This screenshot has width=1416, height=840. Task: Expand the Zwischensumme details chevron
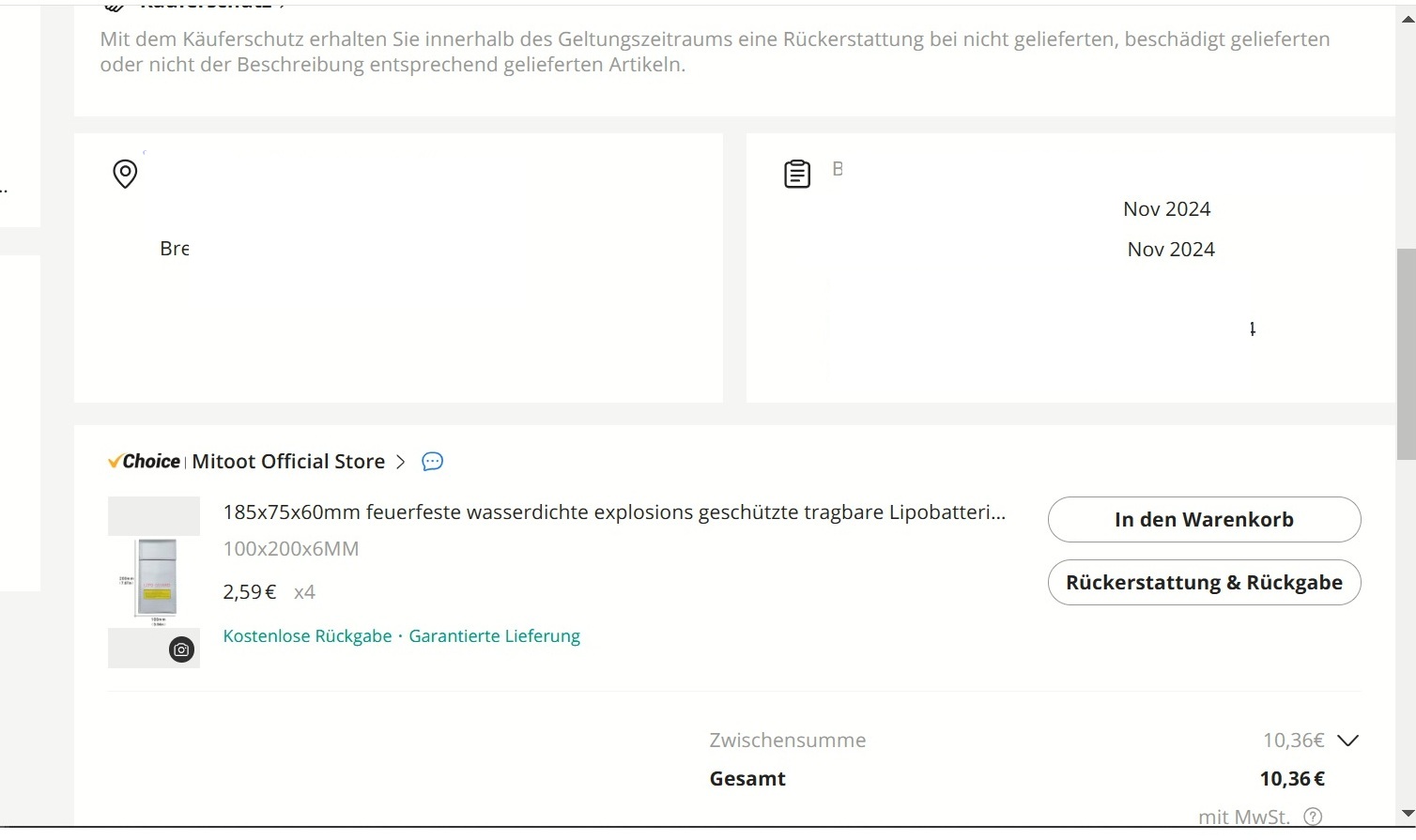(1347, 741)
